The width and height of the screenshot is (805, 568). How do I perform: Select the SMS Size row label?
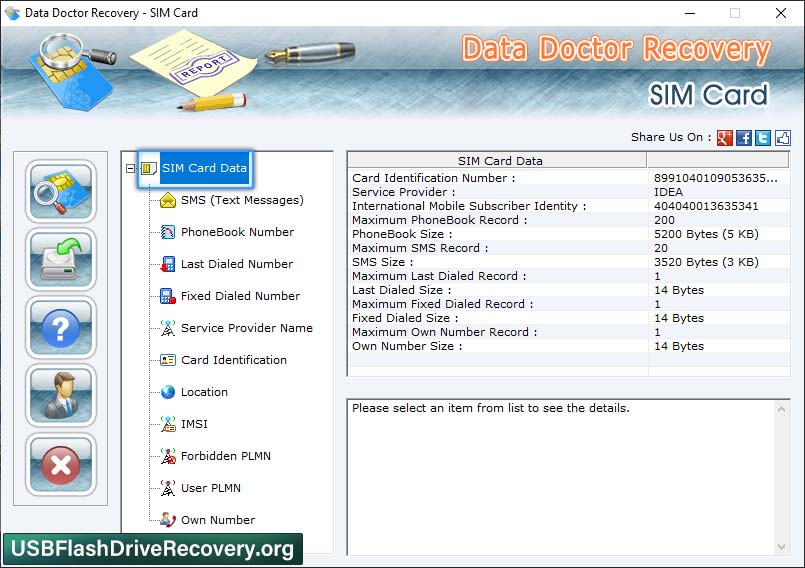coord(382,262)
